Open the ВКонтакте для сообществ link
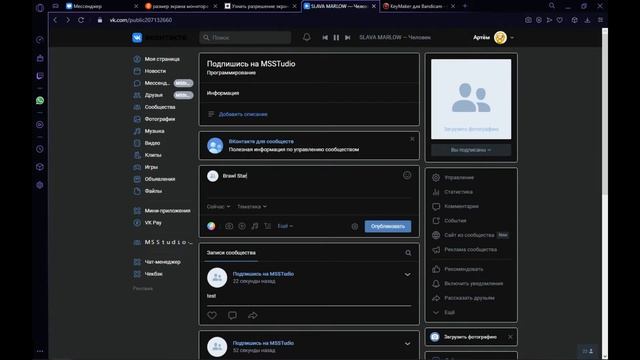Image resolution: width=640 pixels, height=360 pixels. pyautogui.click(x=261, y=141)
